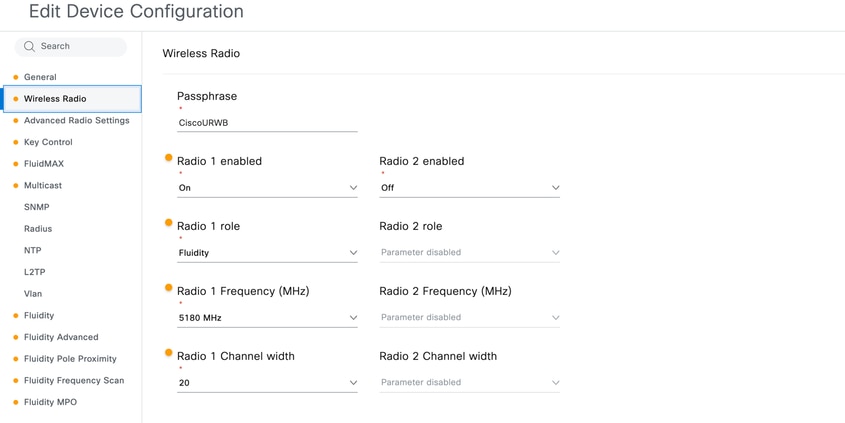Click orange dot next to Radio 1 Frequency
Screen dimensions: 845x423
coord(169,288)
